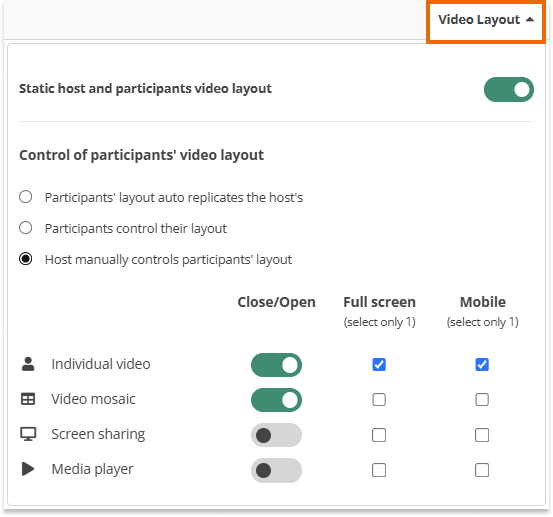This screenshot has width=553, height=517.
Task: Click the Individual video label
Action: click(101, 364)
